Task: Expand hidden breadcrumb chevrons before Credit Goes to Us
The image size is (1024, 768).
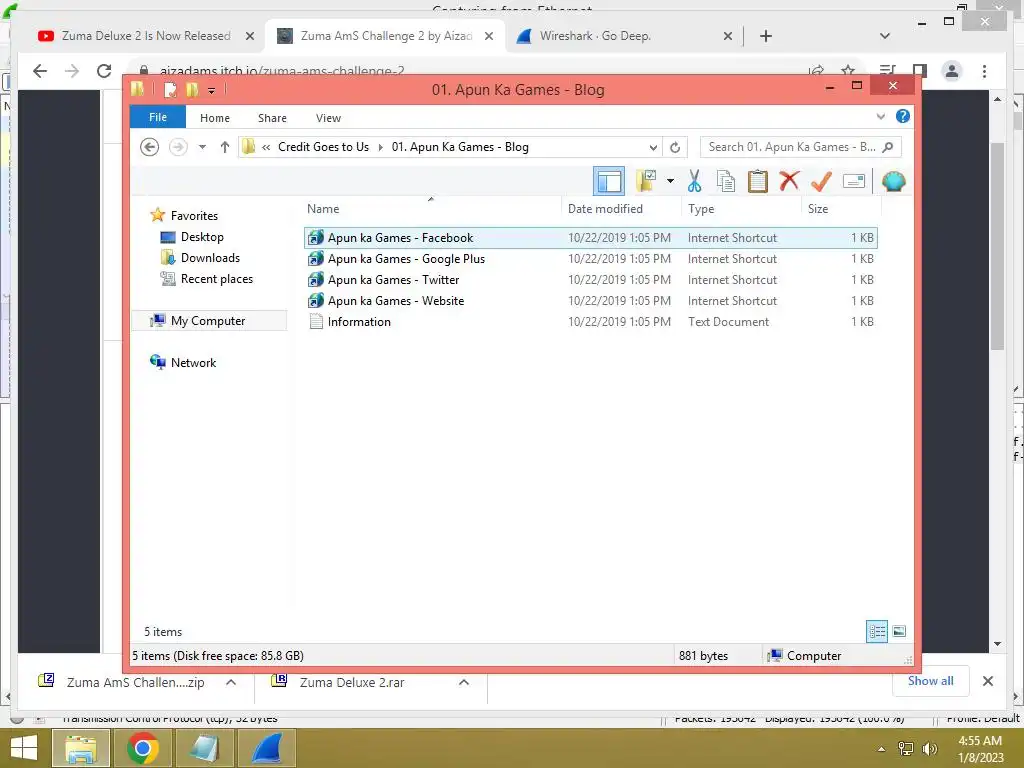Action: click(x=266, y=147)
